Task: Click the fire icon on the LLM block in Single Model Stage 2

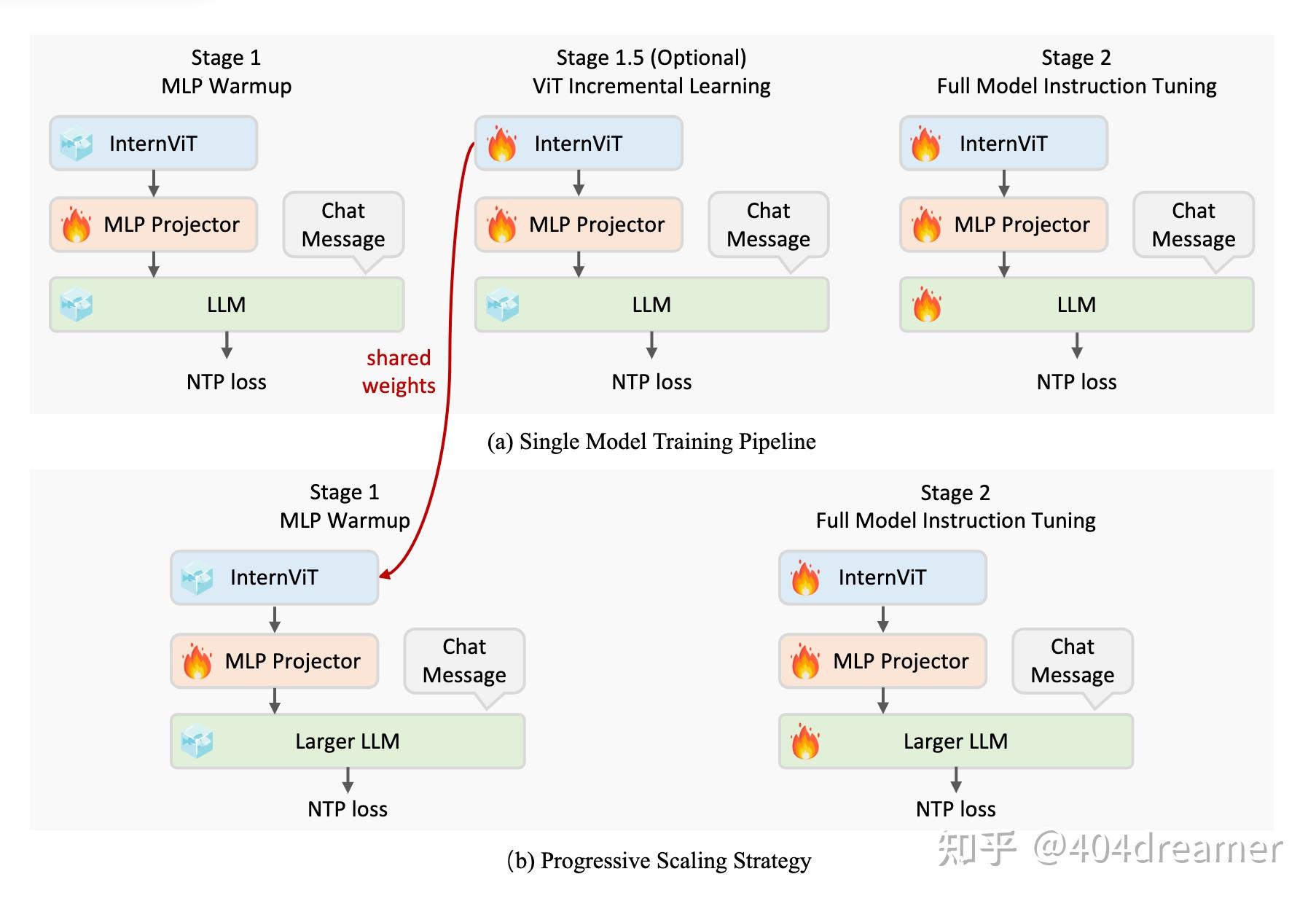Action: [927, 305]
